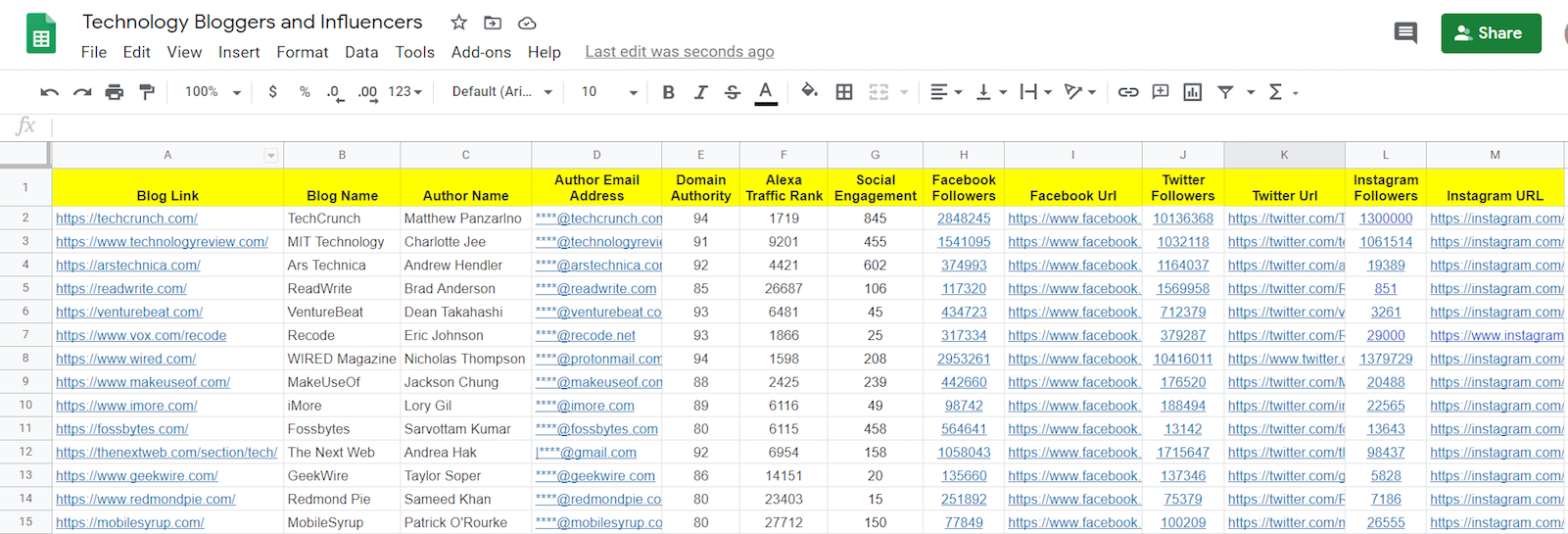Open the text color picker
Screen dimensions: 1568x534
[766, 92]
